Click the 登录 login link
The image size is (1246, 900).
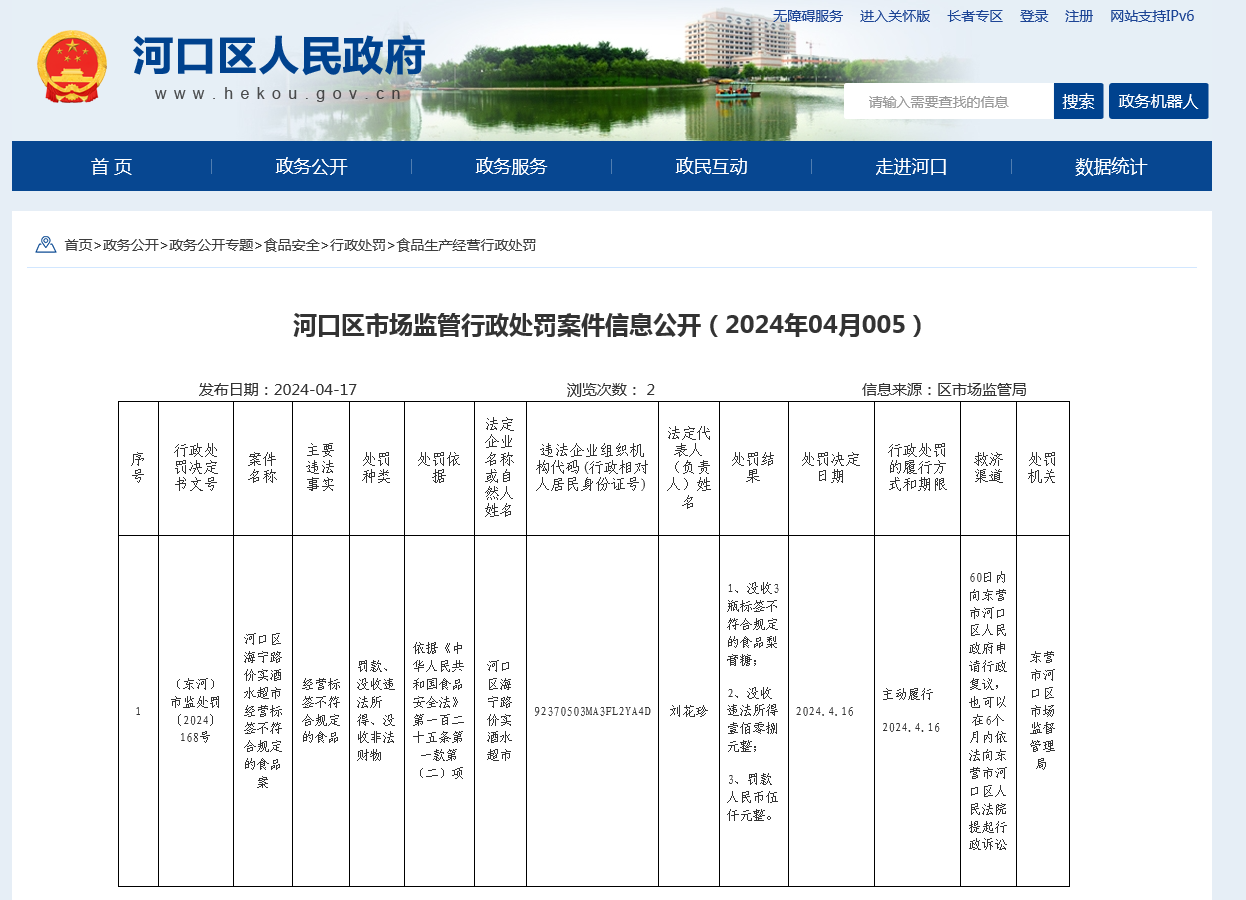(x=1034, y=16)
